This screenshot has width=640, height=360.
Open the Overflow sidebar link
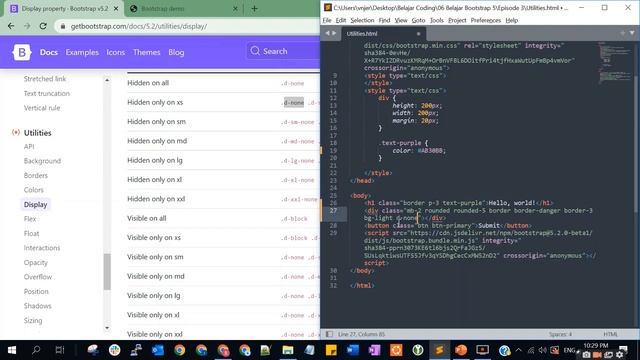[38, 277]
